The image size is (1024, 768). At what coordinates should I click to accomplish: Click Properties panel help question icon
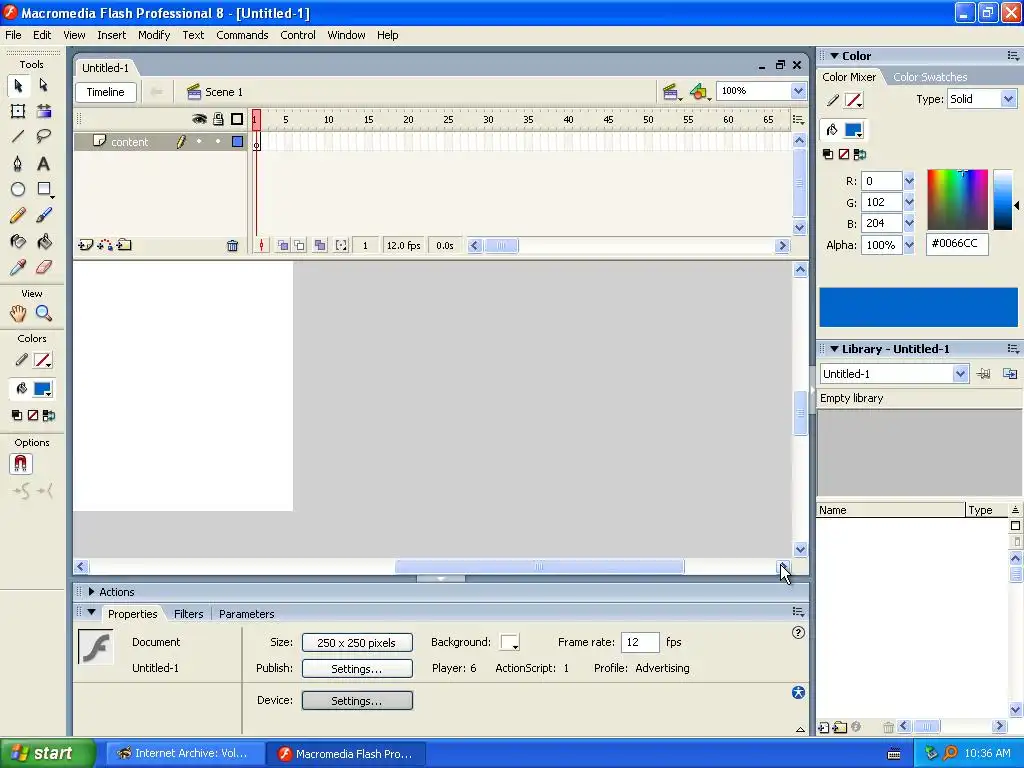coord(798,632)
